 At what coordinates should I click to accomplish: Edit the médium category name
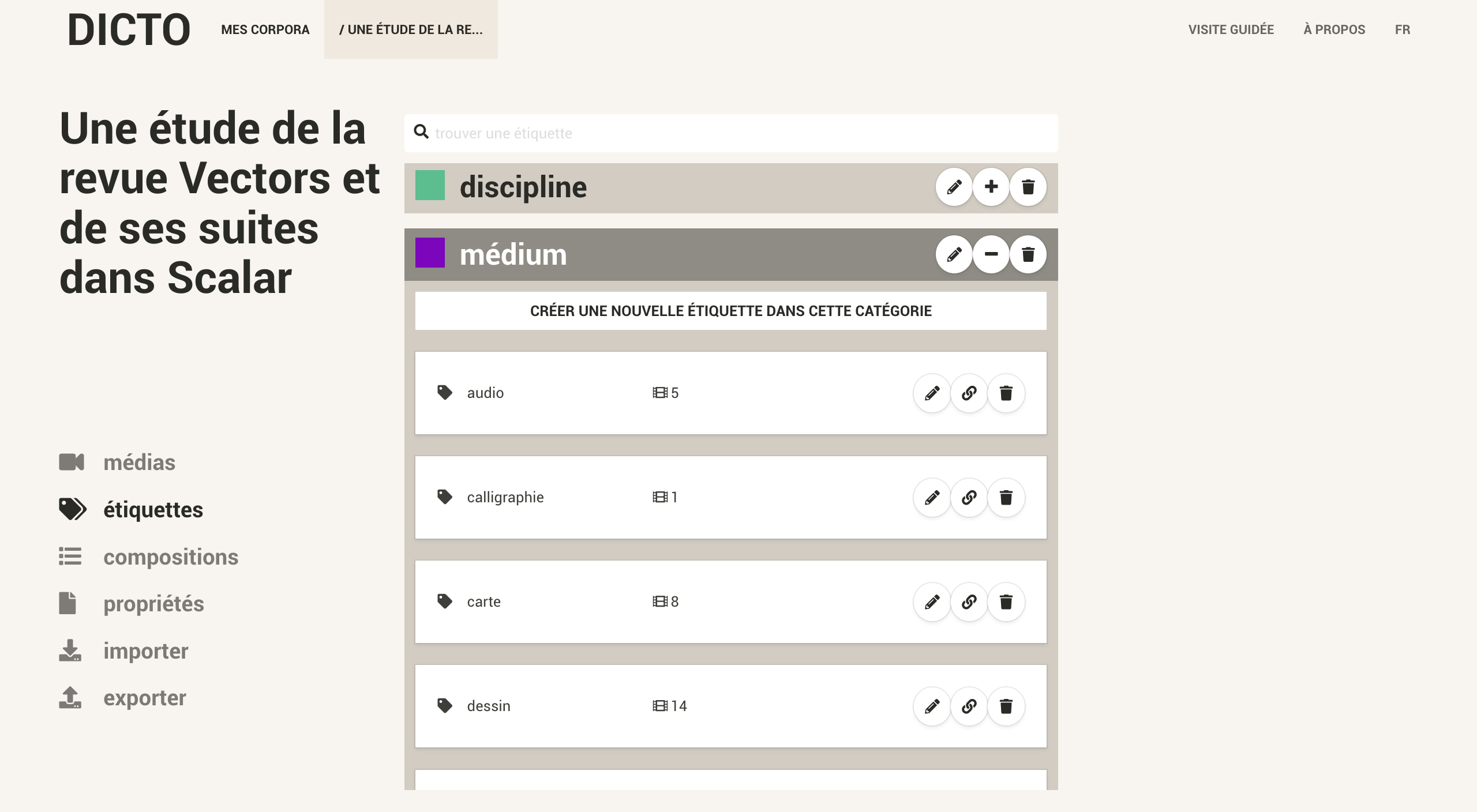pyautogui.click(x=954, y=254)
